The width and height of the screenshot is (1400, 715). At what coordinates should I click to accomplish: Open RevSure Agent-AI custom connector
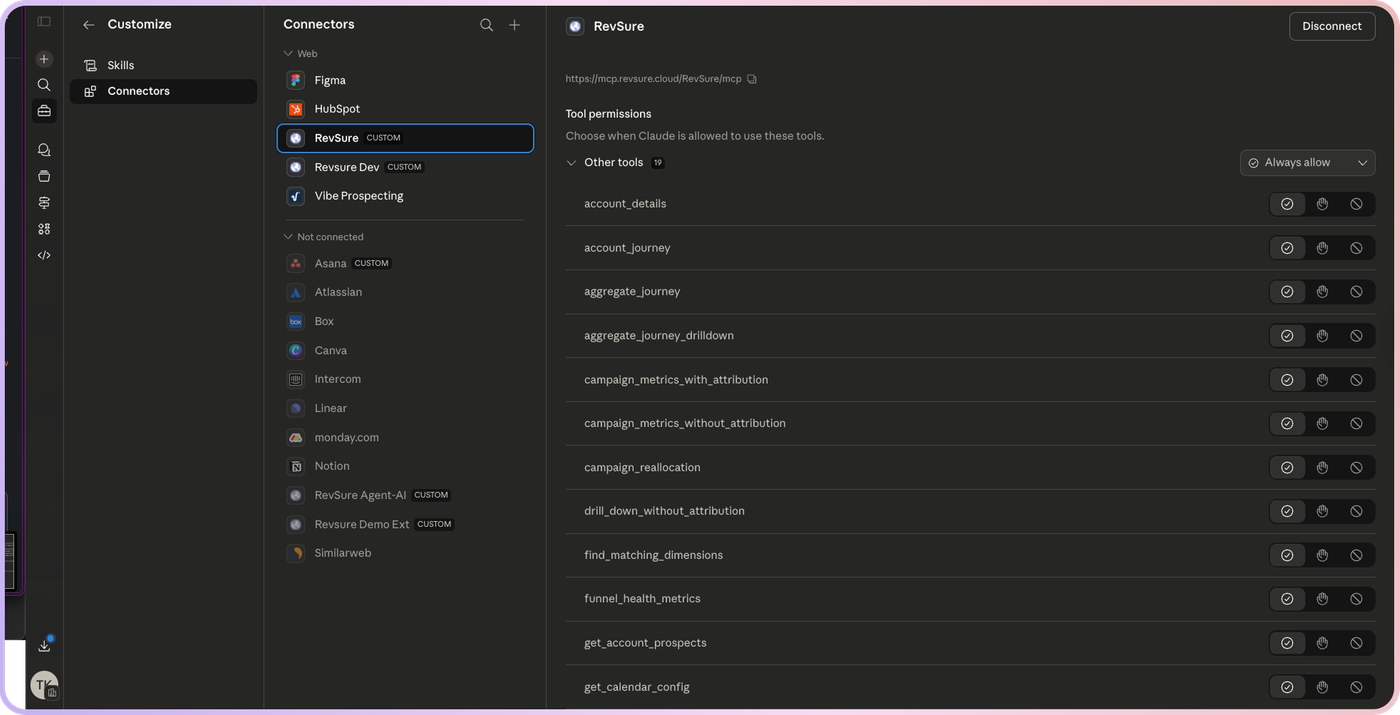coord(405,495)
